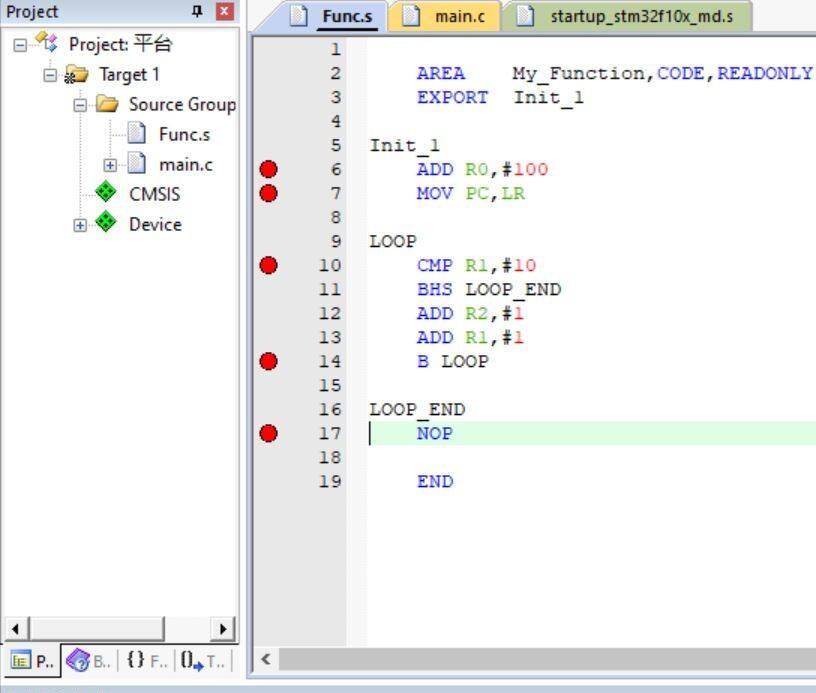The height and width of the screenshot is (693, 816).
Task: Select the Target 1 folder icon
Action: (76, 74)
